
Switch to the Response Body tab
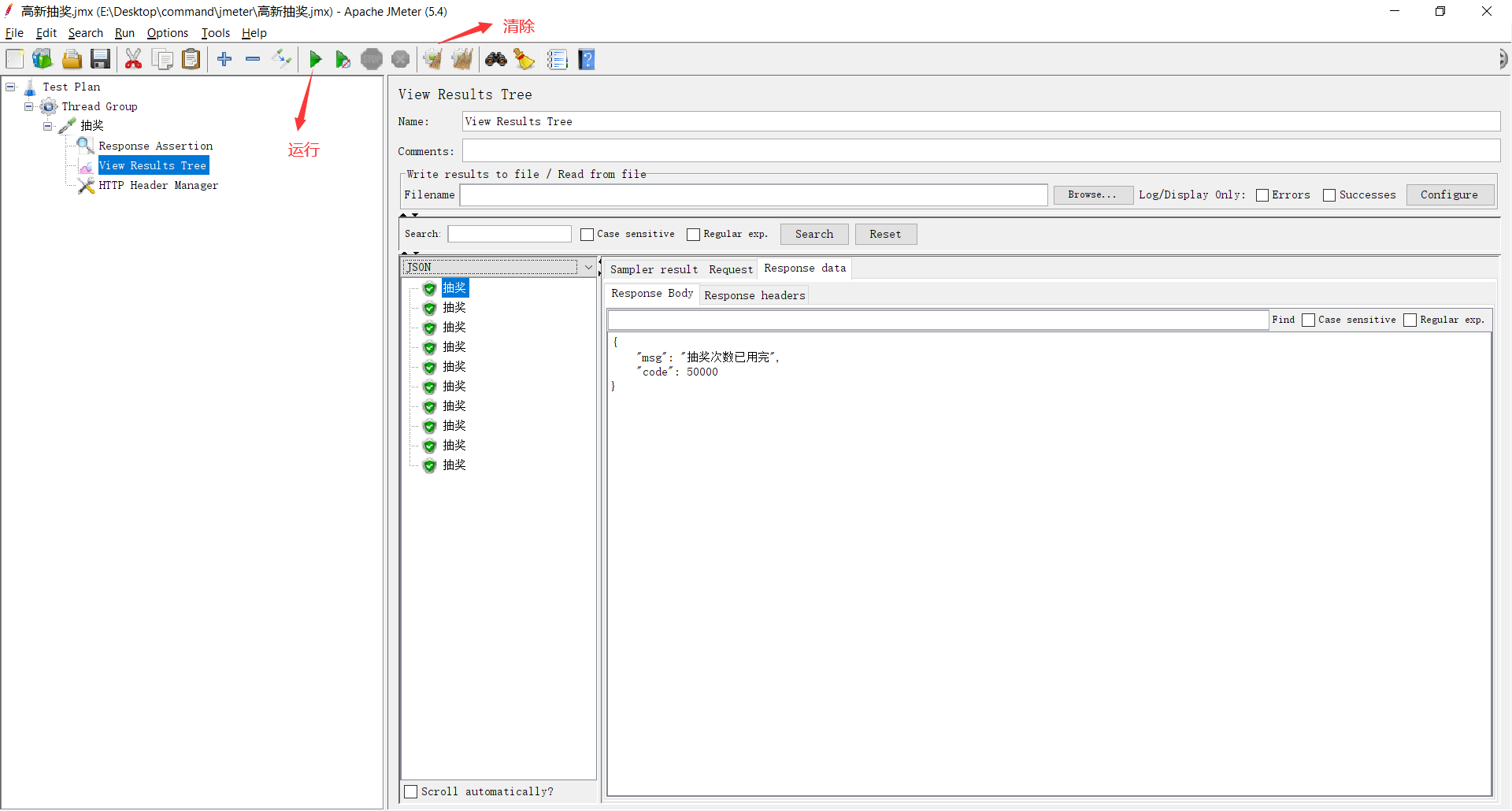[652, 294]
